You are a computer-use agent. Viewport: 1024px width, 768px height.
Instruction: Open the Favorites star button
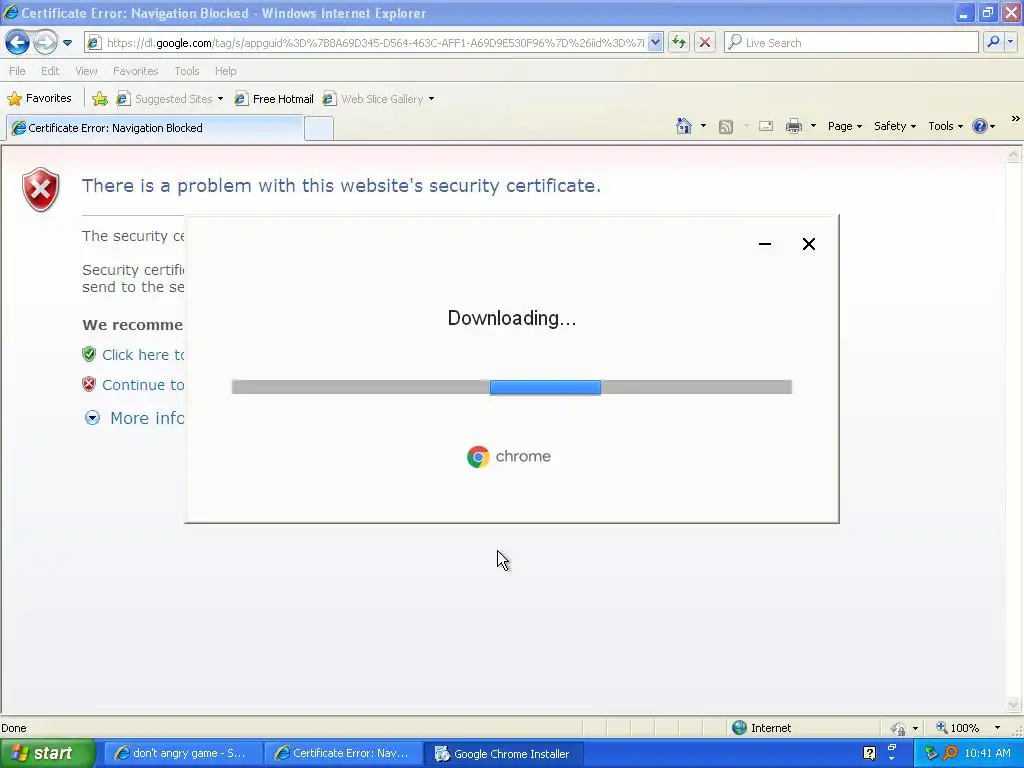[39, 99]
